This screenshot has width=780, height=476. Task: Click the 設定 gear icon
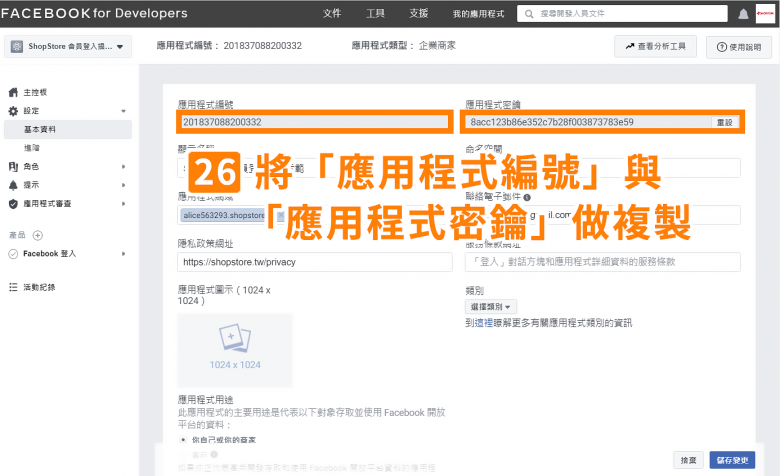(x=13, y=111)
